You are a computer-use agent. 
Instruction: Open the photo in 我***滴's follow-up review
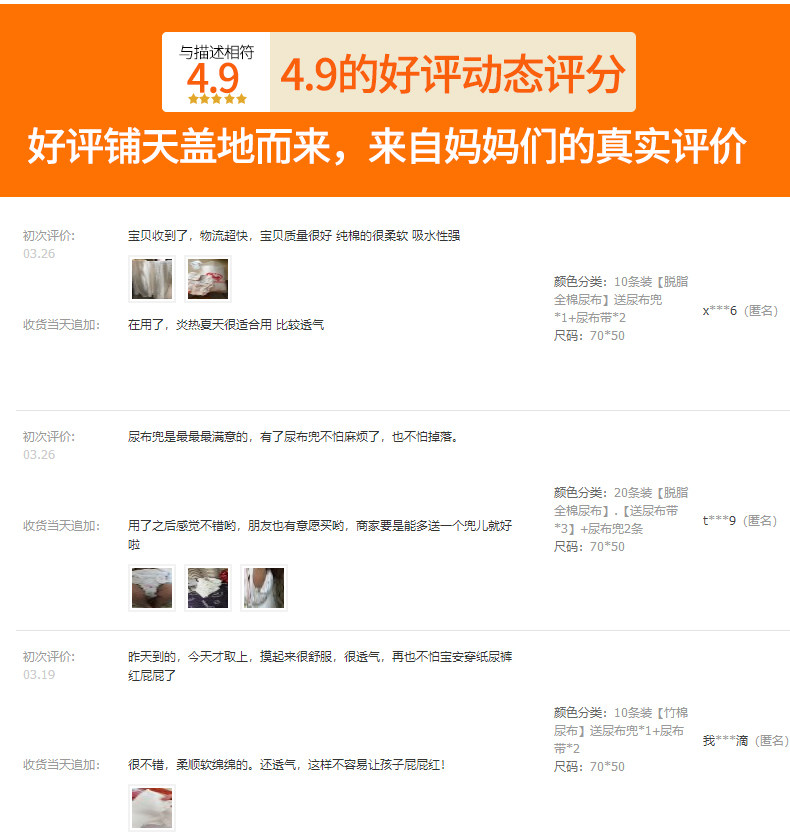tap(152, 808)
